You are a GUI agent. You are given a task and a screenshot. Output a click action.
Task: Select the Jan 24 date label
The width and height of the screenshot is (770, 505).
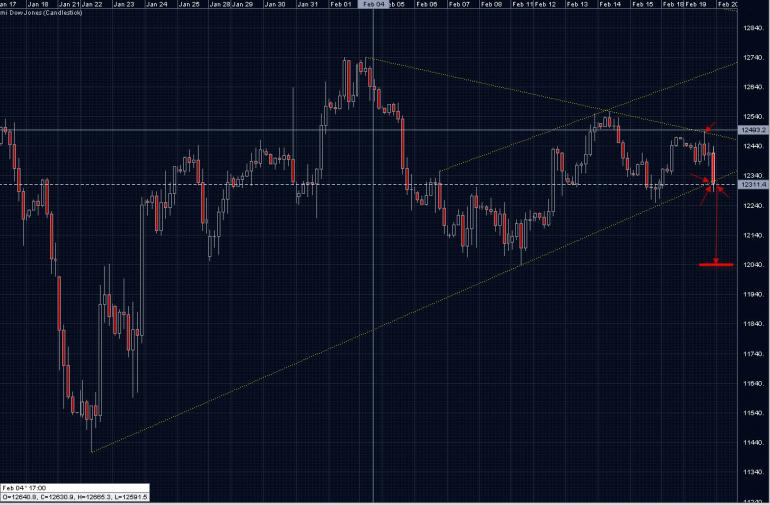pyautogui.click(x=156, y=4)
